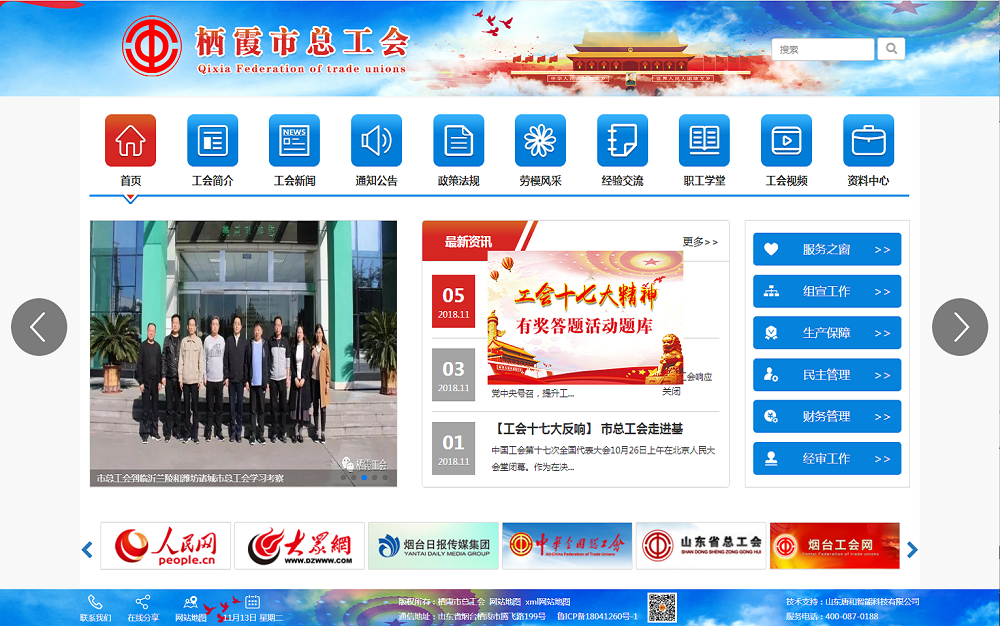1000x626 pixels.
Task: Click the 工会视频 play-video icon
Action: [x=786, y=140]
